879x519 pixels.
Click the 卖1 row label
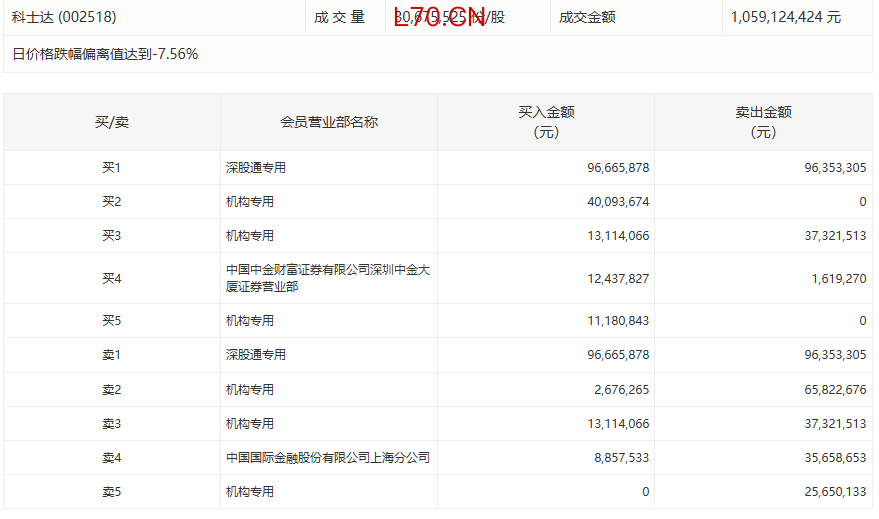(x=112, y=355)
